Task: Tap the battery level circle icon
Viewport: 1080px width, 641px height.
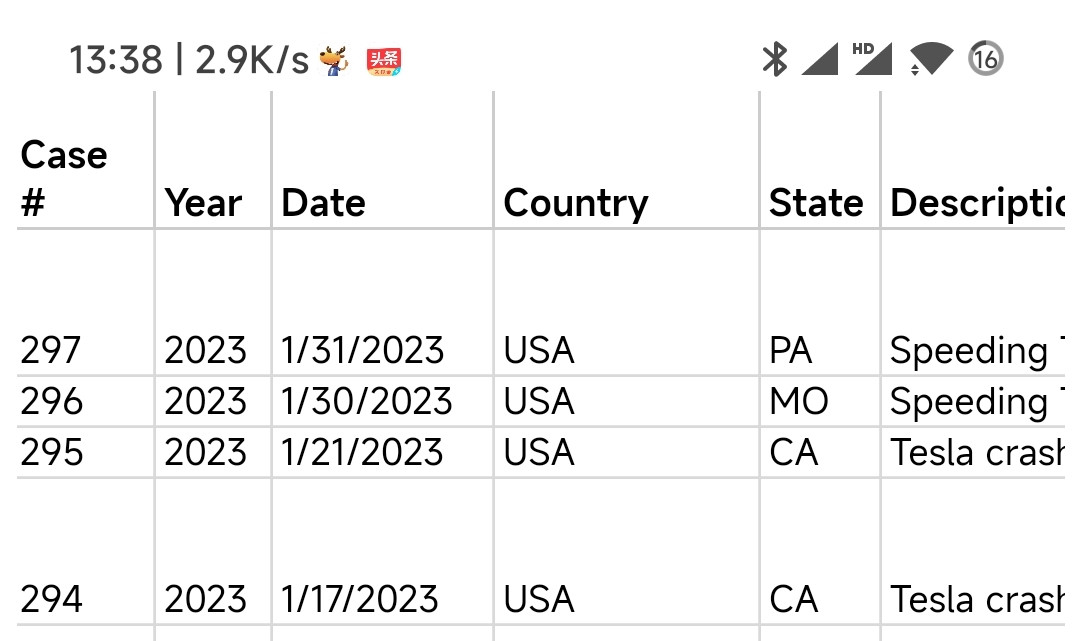Action: tap(986, 59)
